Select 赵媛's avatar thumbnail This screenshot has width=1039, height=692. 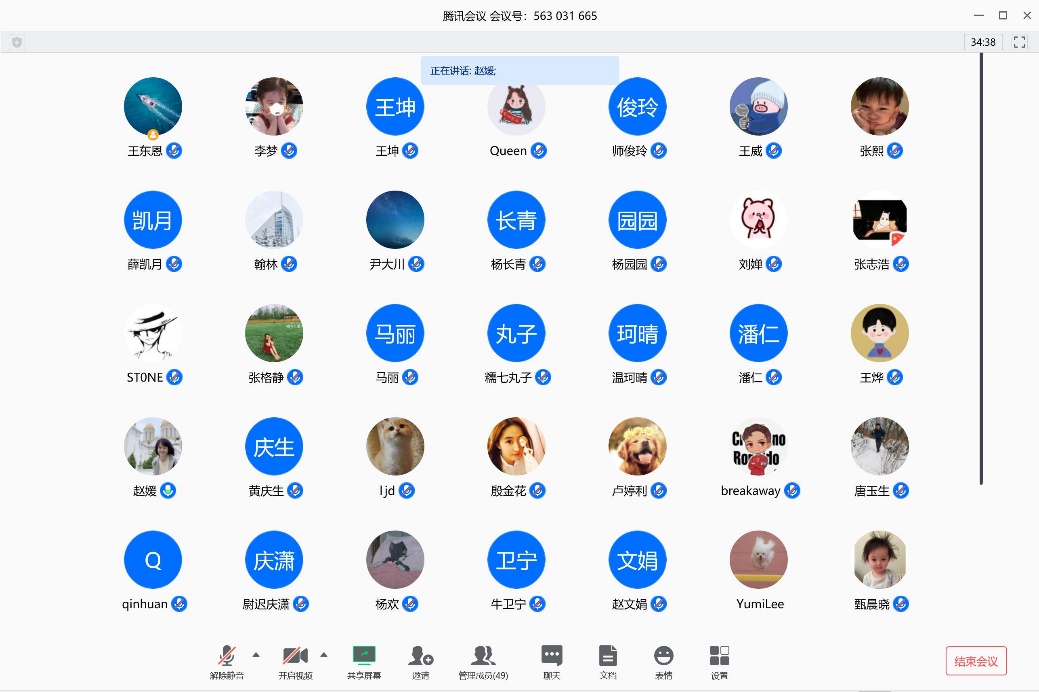153,446
